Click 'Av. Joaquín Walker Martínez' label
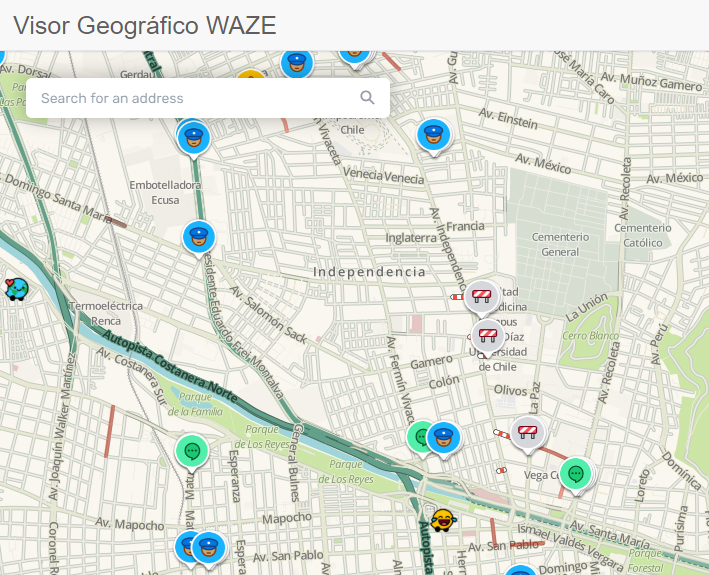 (x=62, y=427)
